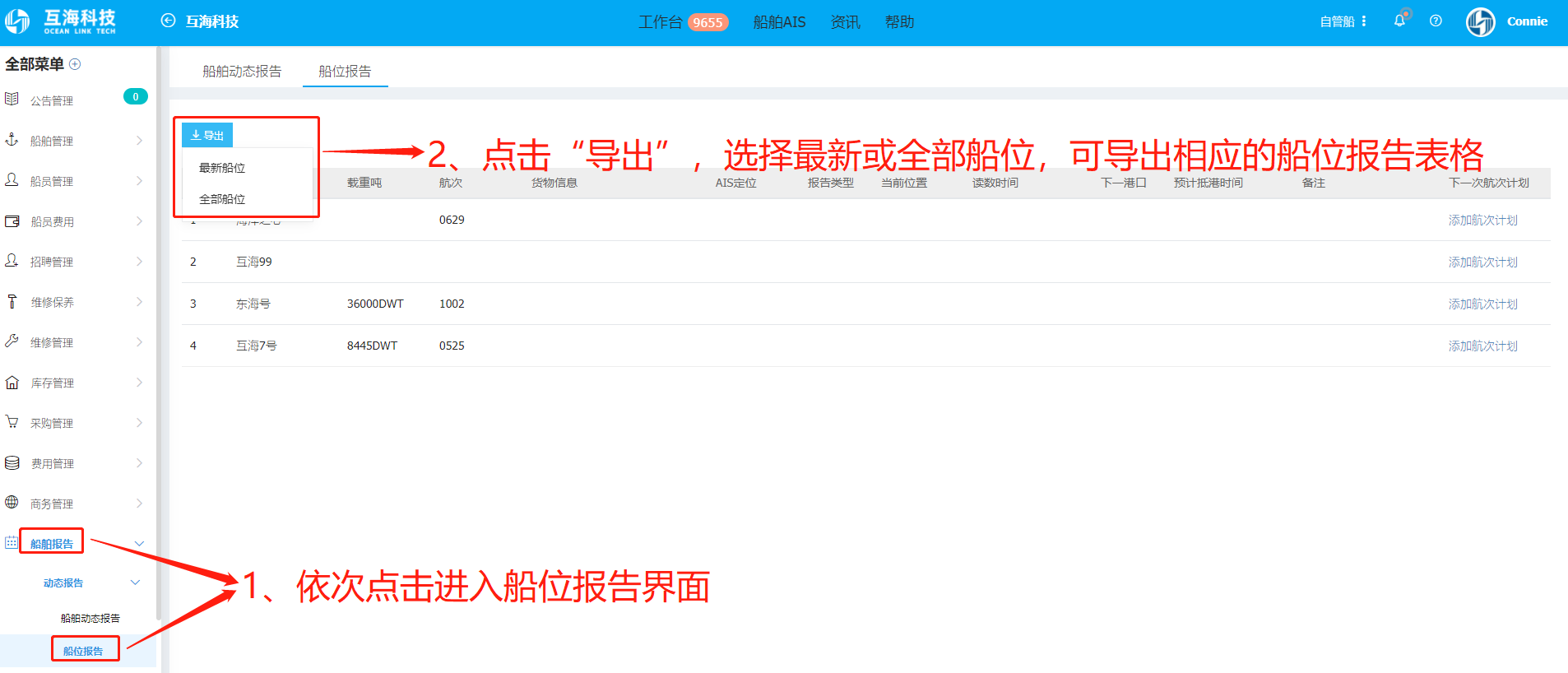
Task: Click the 下一次航次计划 column header
Action: (1489, 183)
